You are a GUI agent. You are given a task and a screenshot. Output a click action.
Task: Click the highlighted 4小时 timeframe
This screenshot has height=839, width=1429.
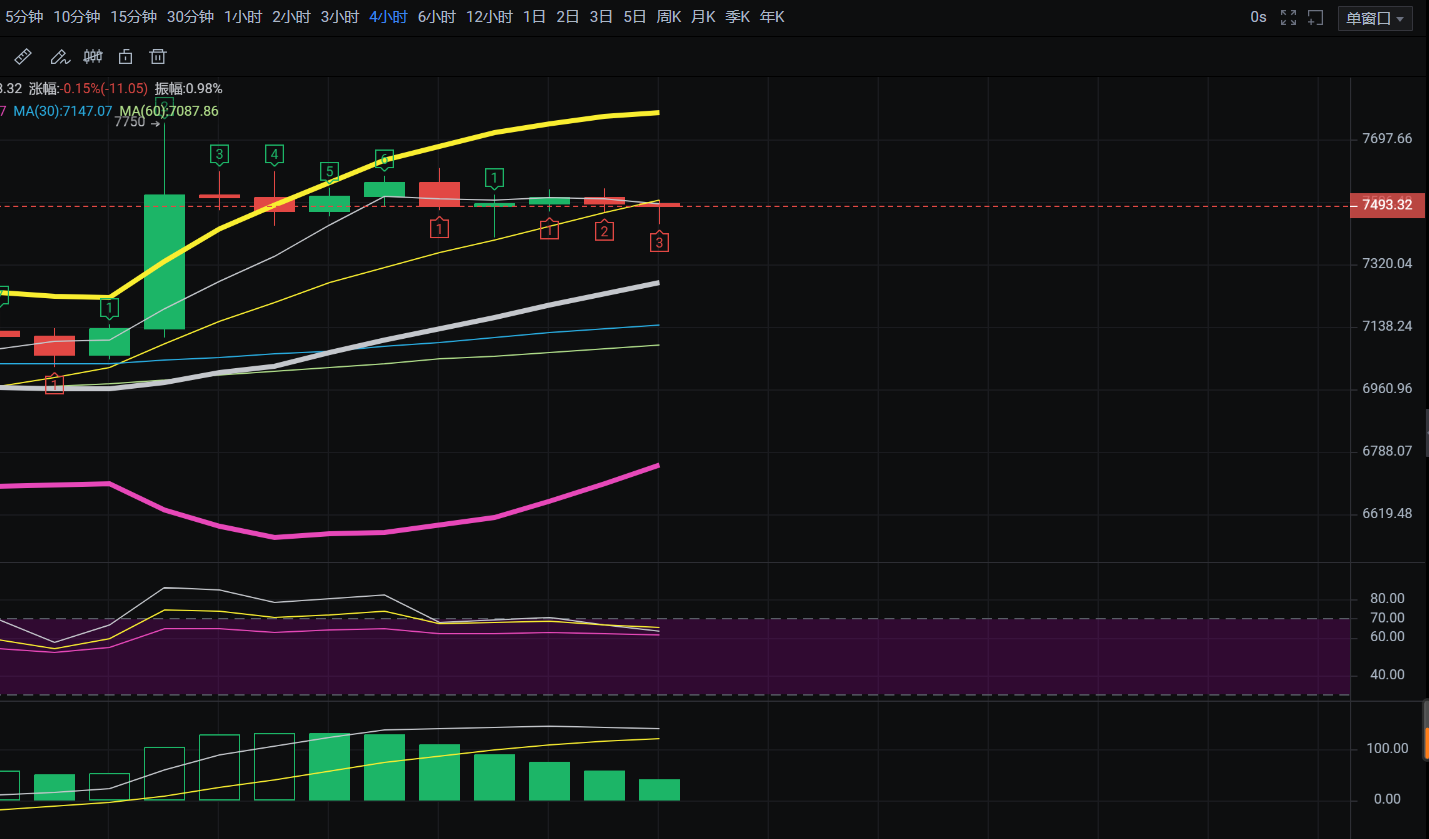[x=388, y=17]
